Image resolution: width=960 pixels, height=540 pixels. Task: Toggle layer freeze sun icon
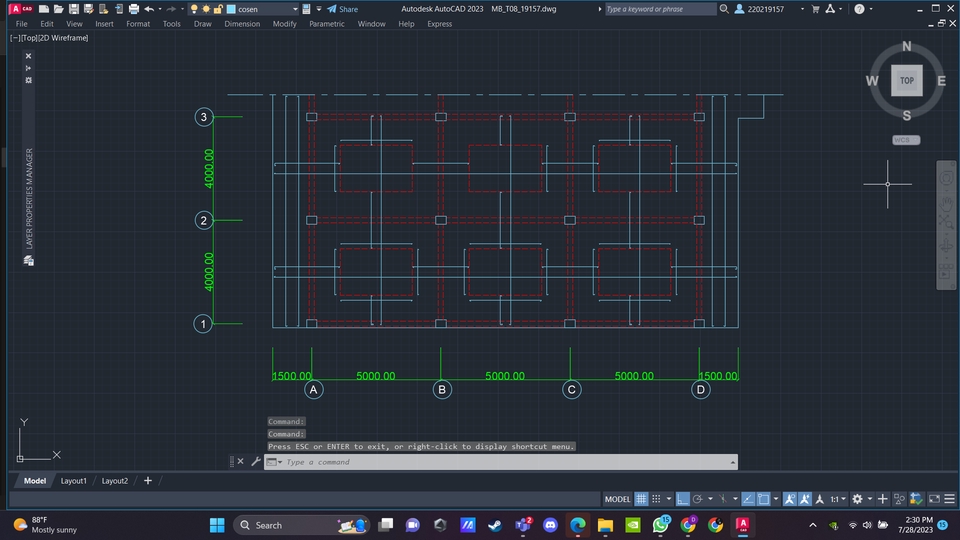[x=206, y=9]
